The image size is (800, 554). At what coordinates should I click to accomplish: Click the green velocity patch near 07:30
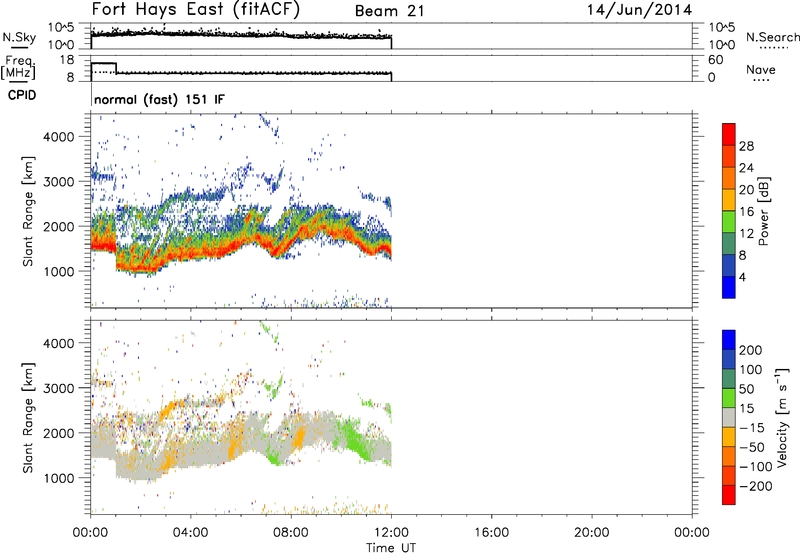tap(274, 454)
